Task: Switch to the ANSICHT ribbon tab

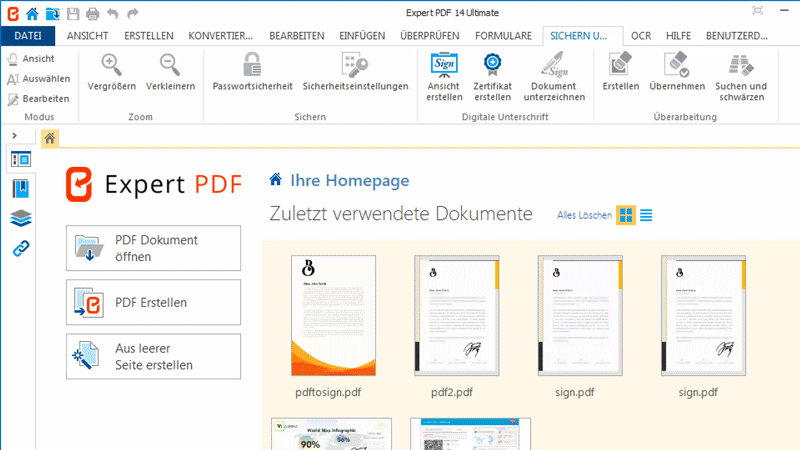Action: pyautogui.click(x=88, y=36)
